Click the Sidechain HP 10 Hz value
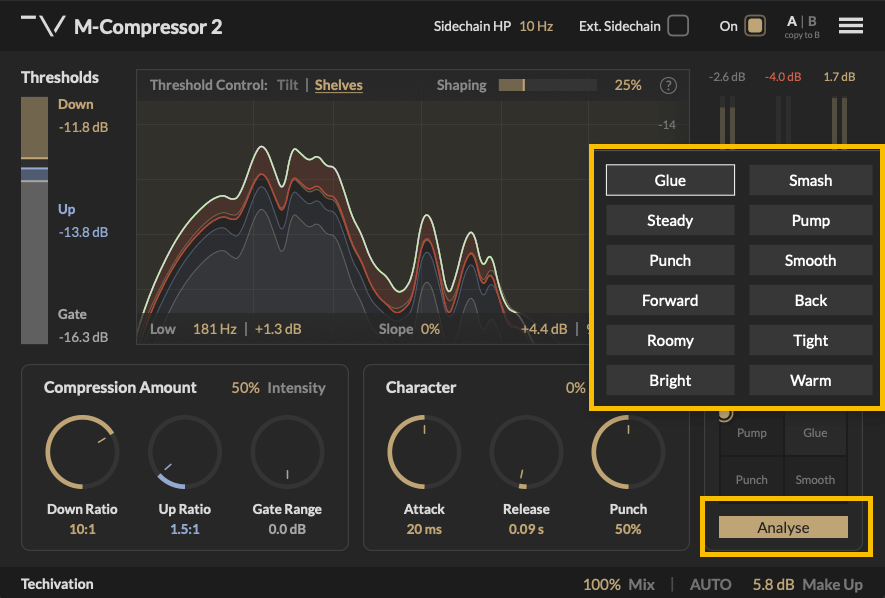This screenshot has width=885, height=598. 536,27
